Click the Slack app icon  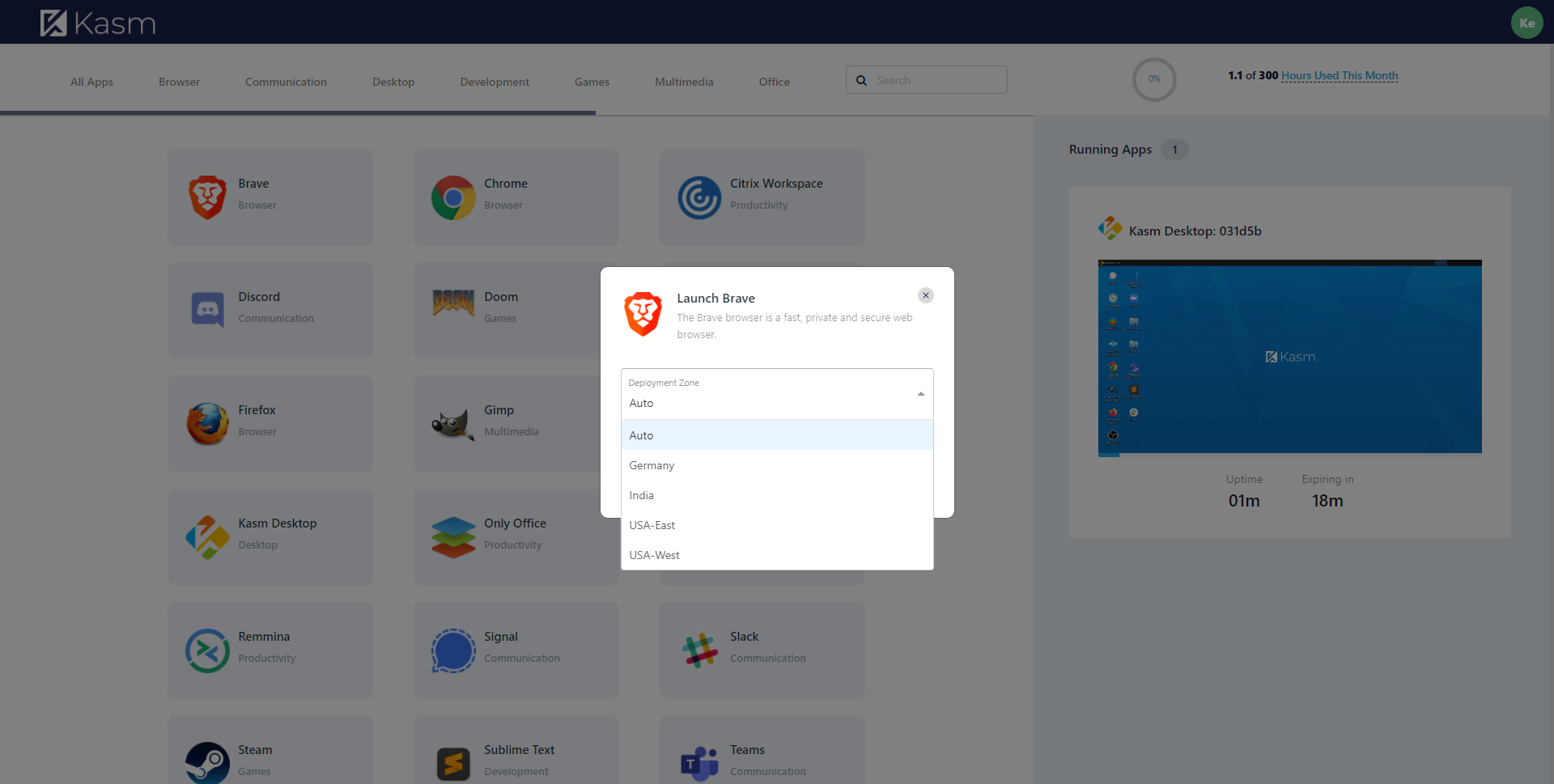tap(699, 651)
